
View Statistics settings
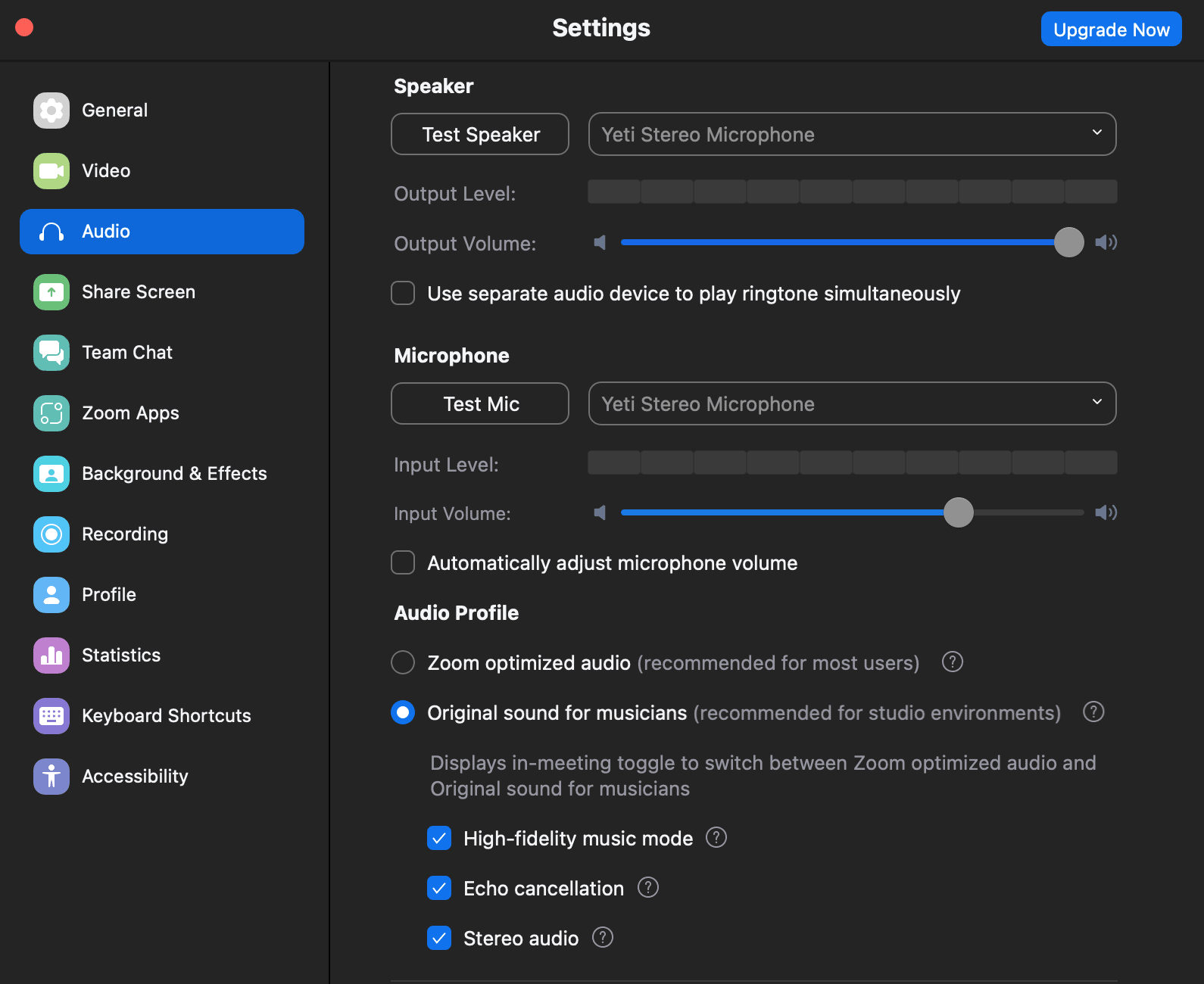[x=162, y=655]
